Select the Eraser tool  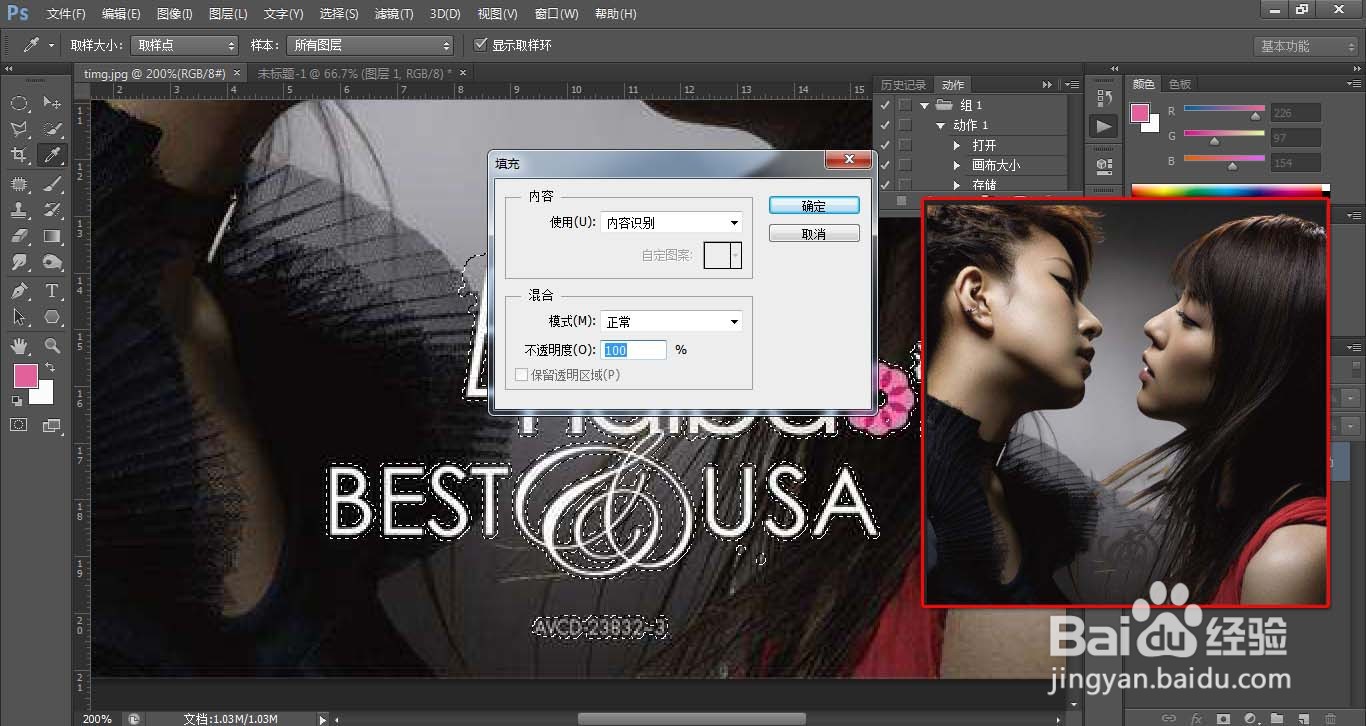[x=19, y=236]
